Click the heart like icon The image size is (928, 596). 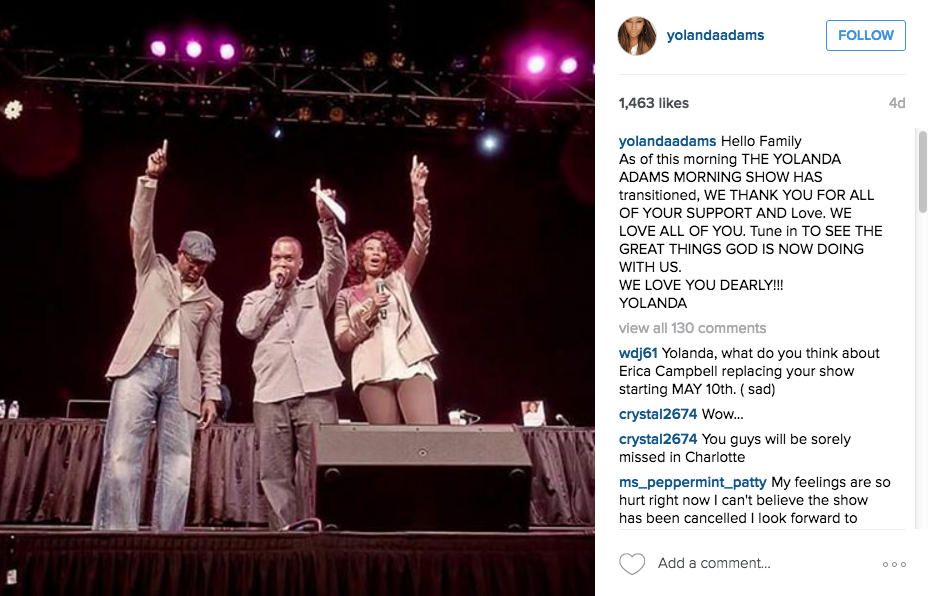pyautogui.click(x=631, y=563)
